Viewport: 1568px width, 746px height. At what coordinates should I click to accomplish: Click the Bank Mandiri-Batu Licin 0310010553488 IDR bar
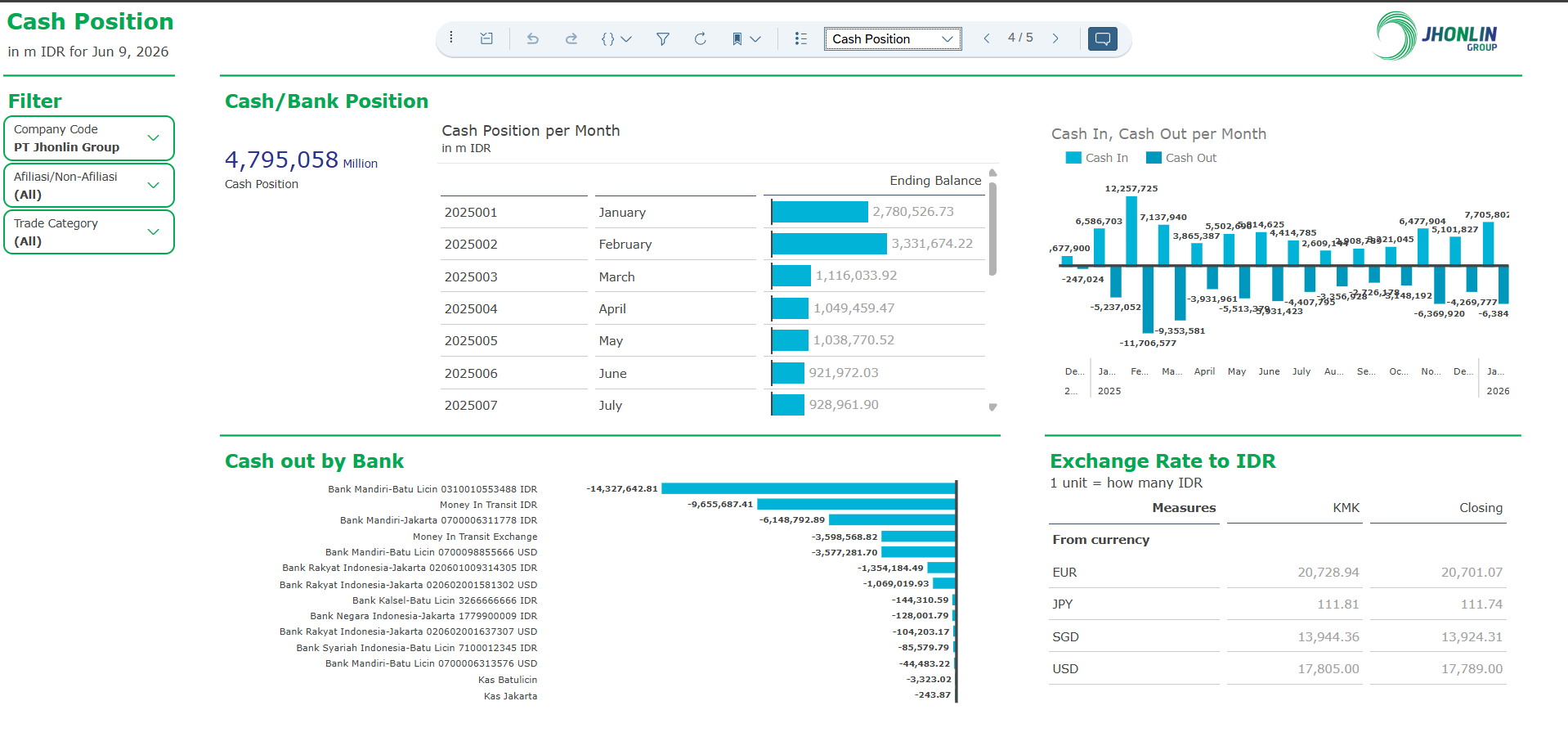pos(809,488)
